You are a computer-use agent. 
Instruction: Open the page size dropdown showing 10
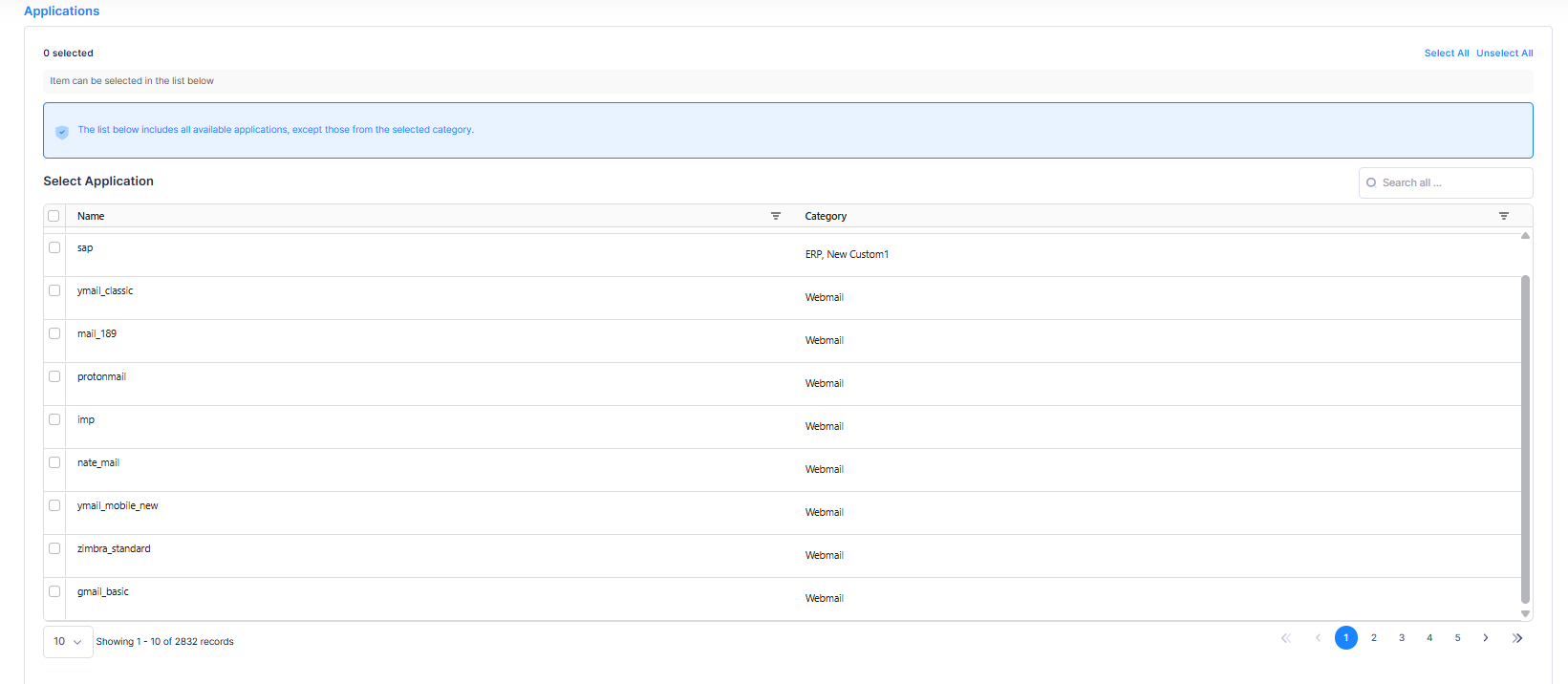click(68, 642)
